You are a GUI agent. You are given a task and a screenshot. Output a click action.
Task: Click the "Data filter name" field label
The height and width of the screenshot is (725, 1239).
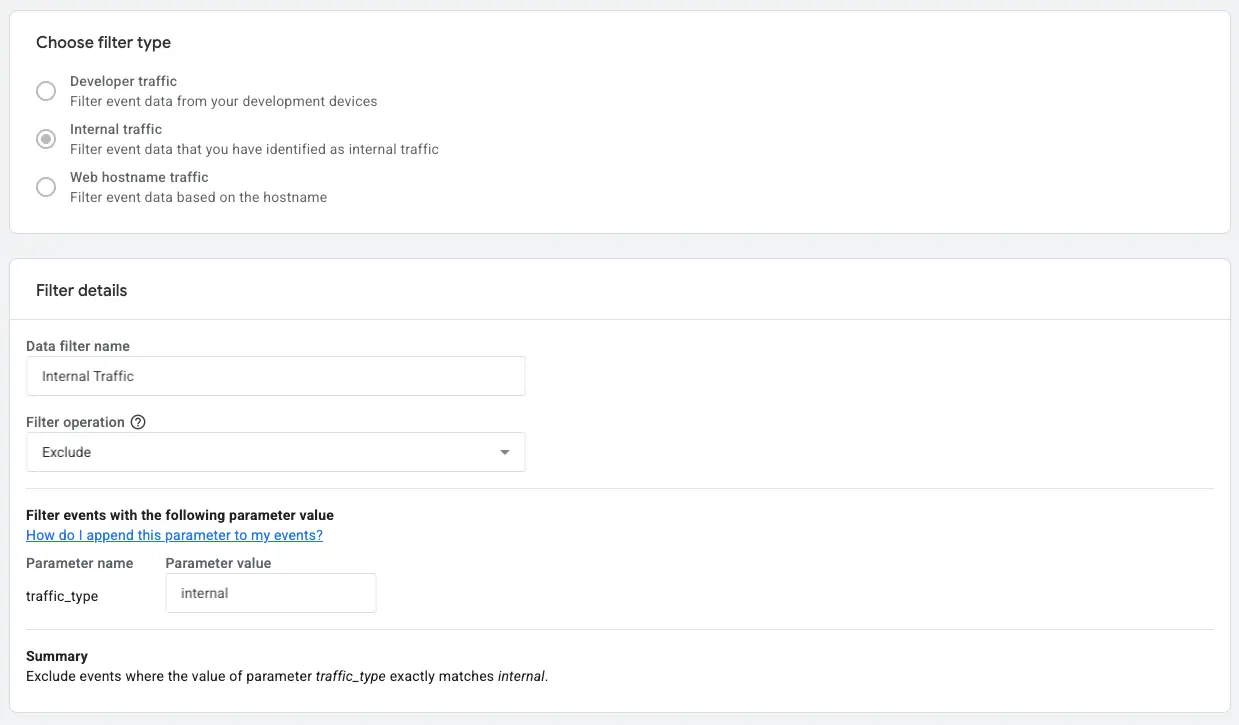point(78,346)
